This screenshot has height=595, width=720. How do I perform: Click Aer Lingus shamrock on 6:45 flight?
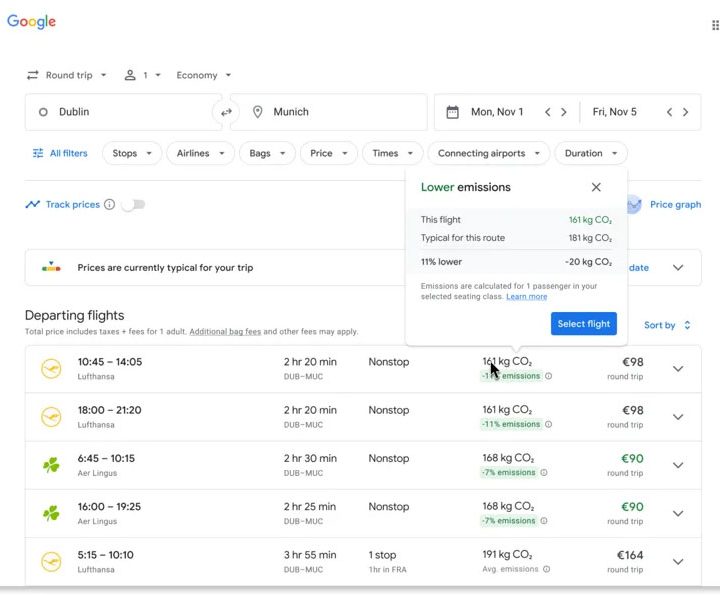point(51,465)
